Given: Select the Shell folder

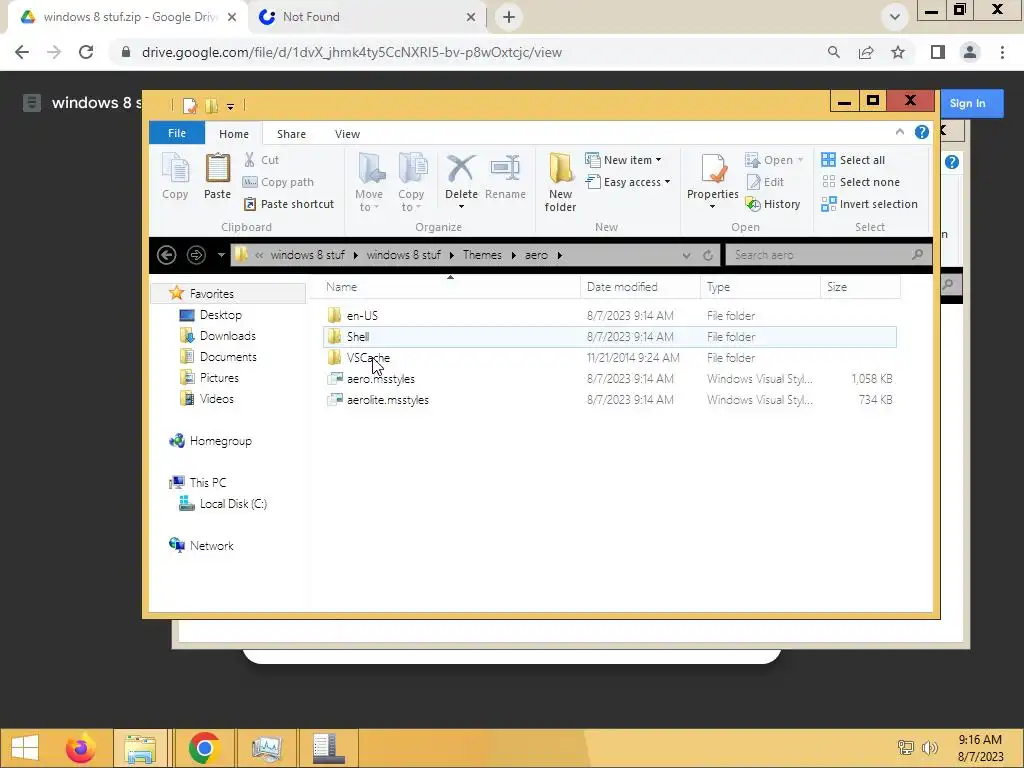Looking at the screenshot, I should click(609, 336).
